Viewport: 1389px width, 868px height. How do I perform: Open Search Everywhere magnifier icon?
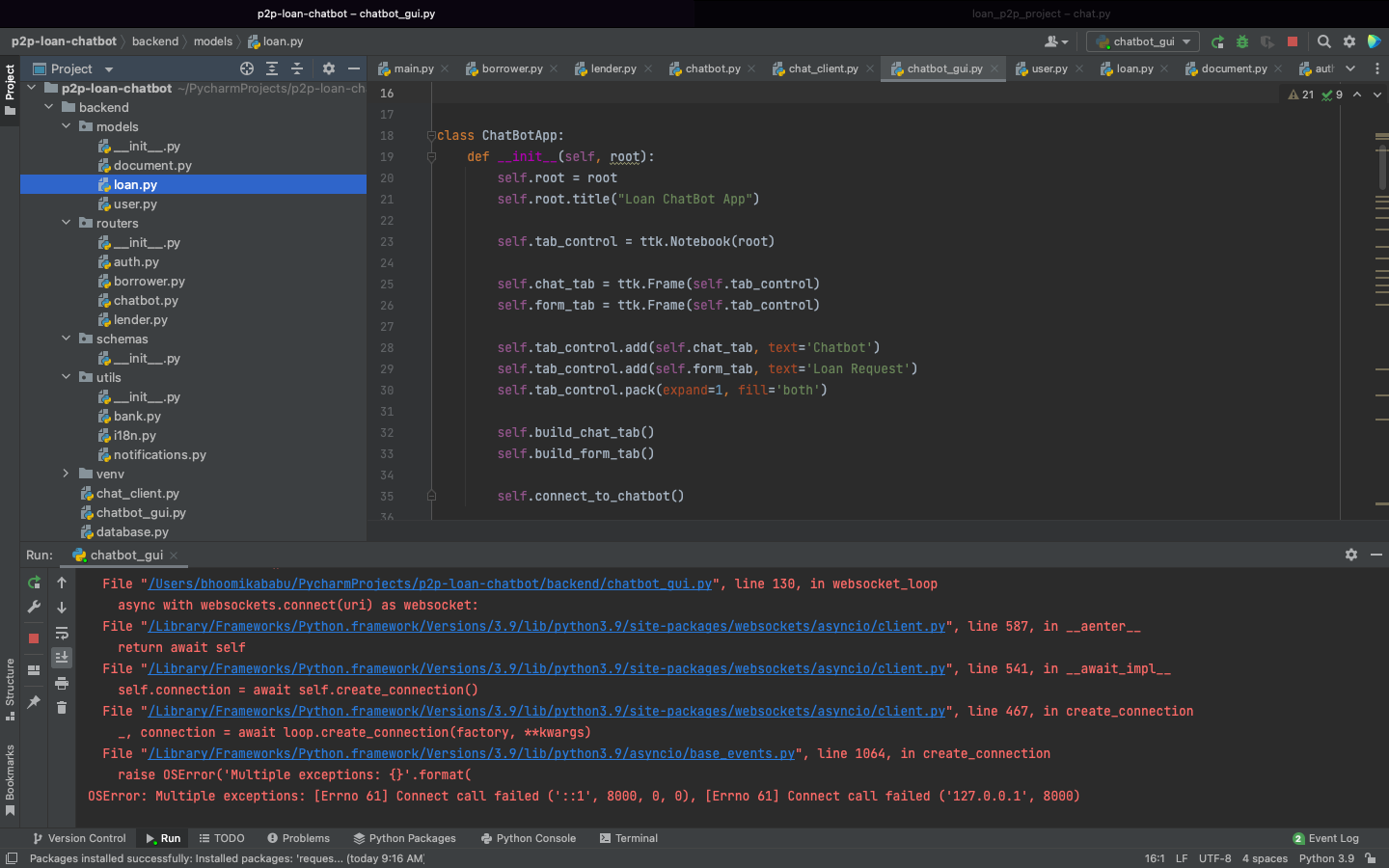(1324, 41)
